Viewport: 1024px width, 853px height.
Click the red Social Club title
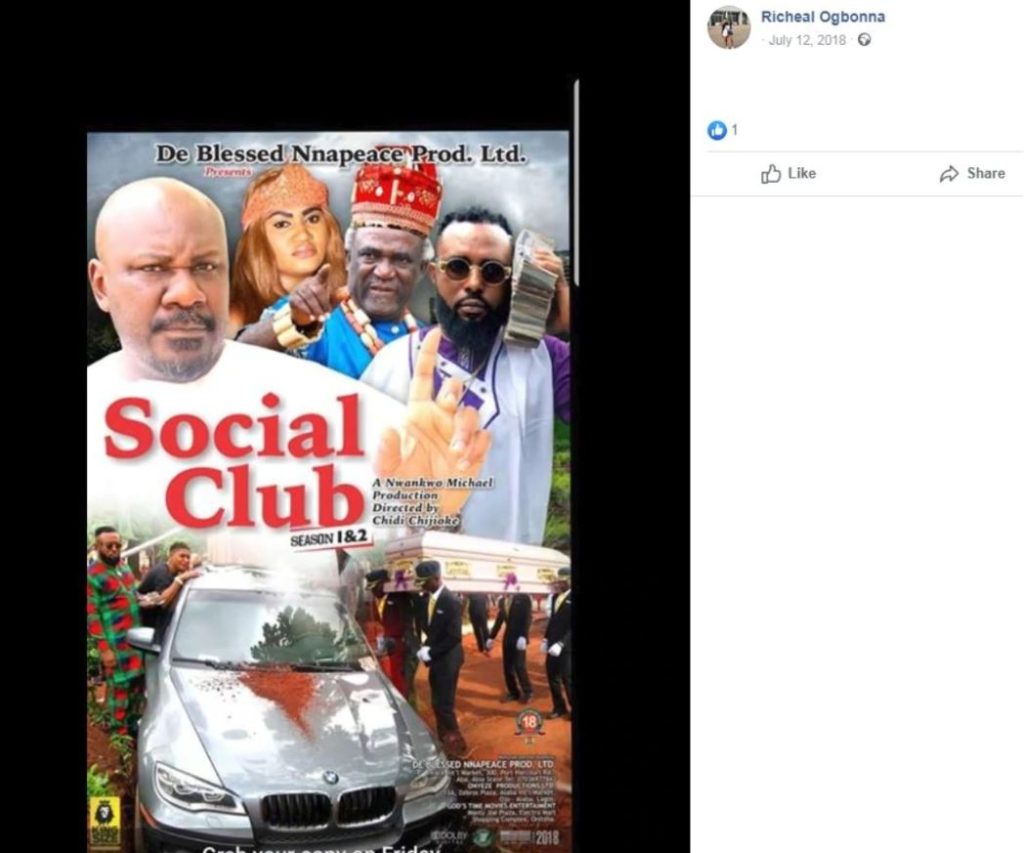click(234, 463)
